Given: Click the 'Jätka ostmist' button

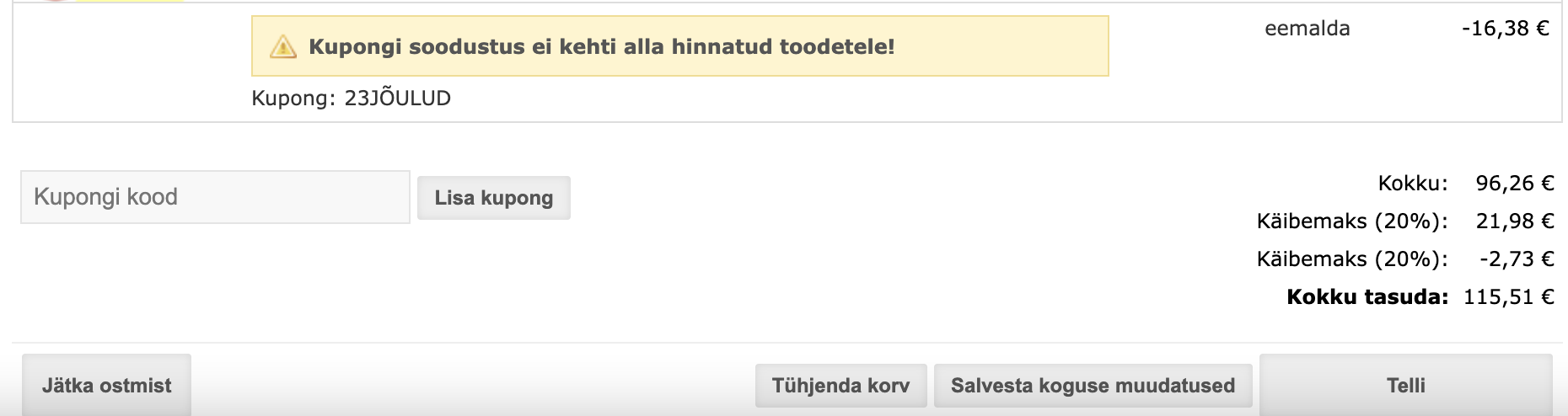Looking at the screenshot, I should point(106,386).
